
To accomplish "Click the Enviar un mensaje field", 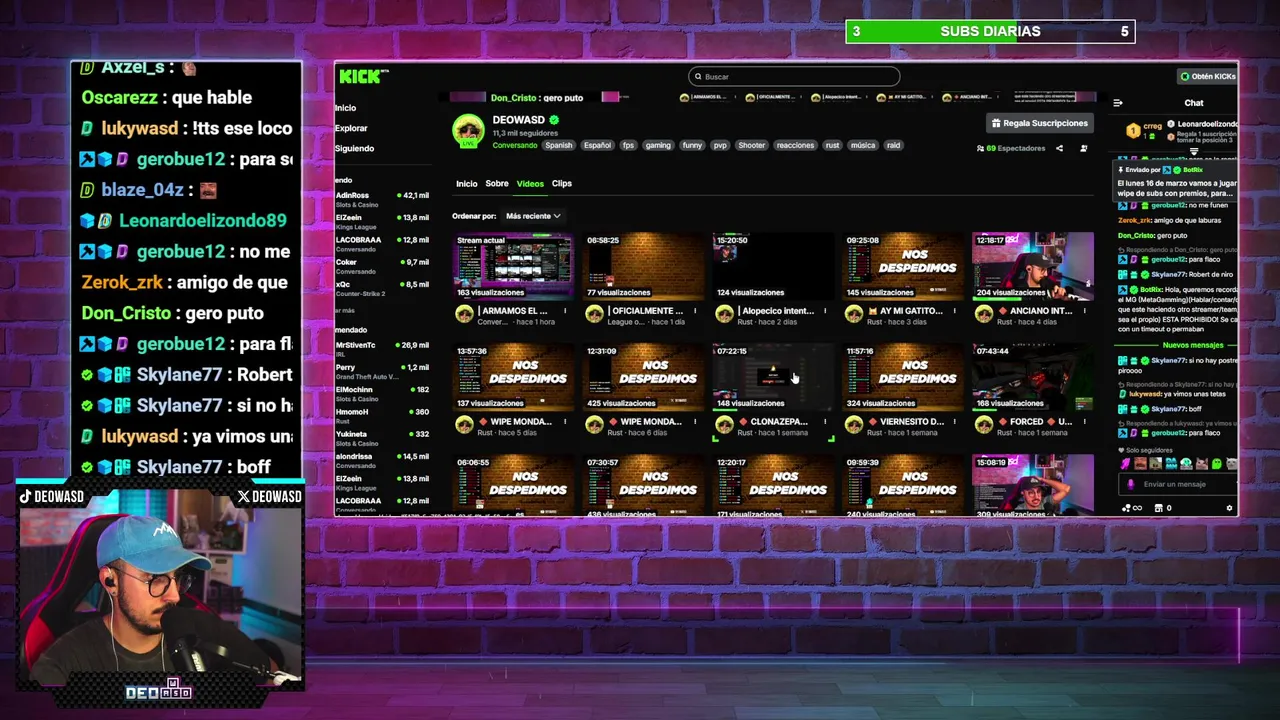I will click(1178, 484).
